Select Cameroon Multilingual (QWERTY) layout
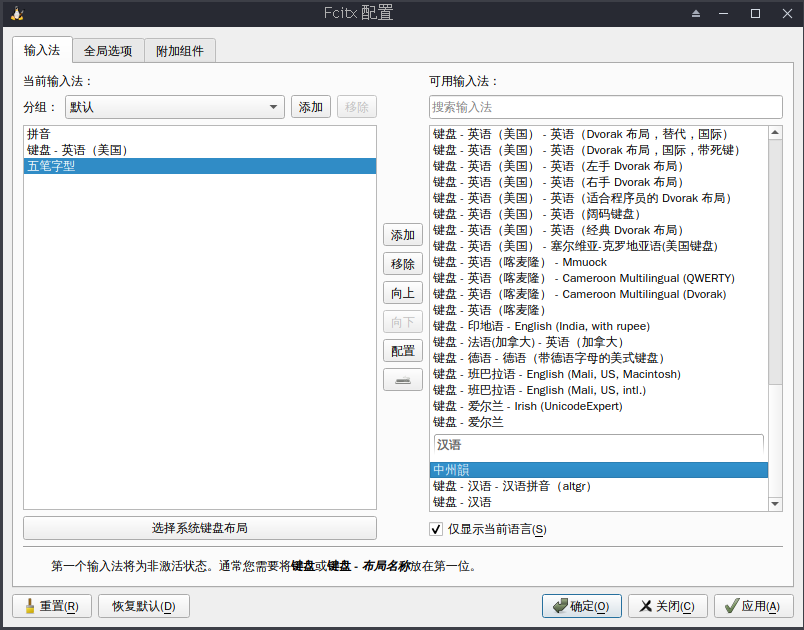 (x=599, y=278)
